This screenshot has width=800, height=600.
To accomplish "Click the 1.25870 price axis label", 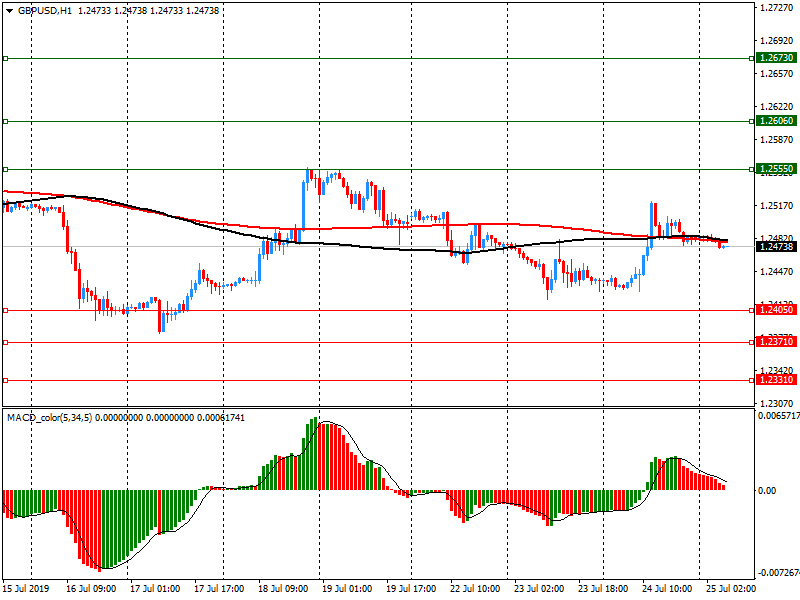I will pyautogui.click(x=777, y=140).
